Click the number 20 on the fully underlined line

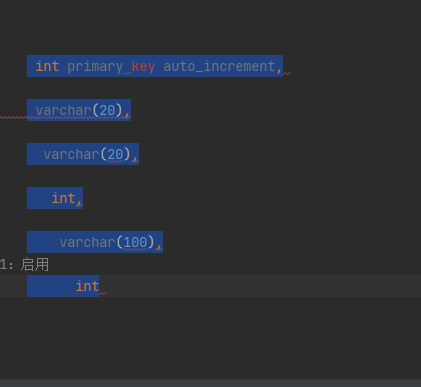pos(107,110)
